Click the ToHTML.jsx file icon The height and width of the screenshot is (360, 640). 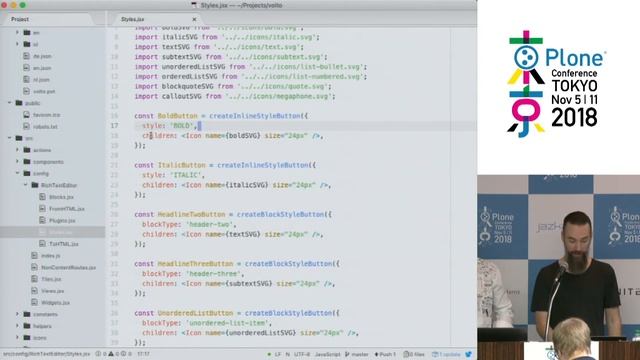click(x=42, y=244)
